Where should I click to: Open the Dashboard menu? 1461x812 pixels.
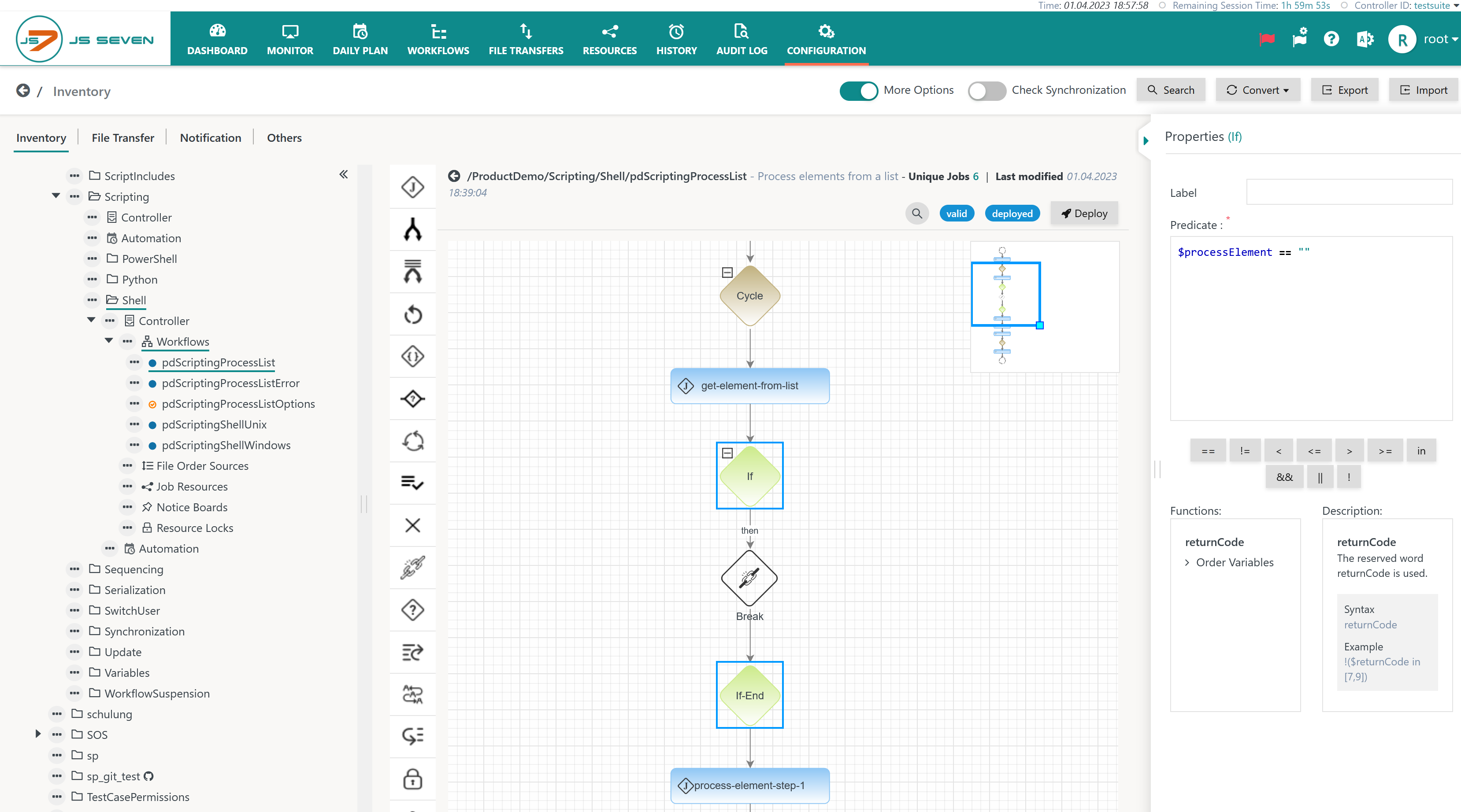pos(217,39)
